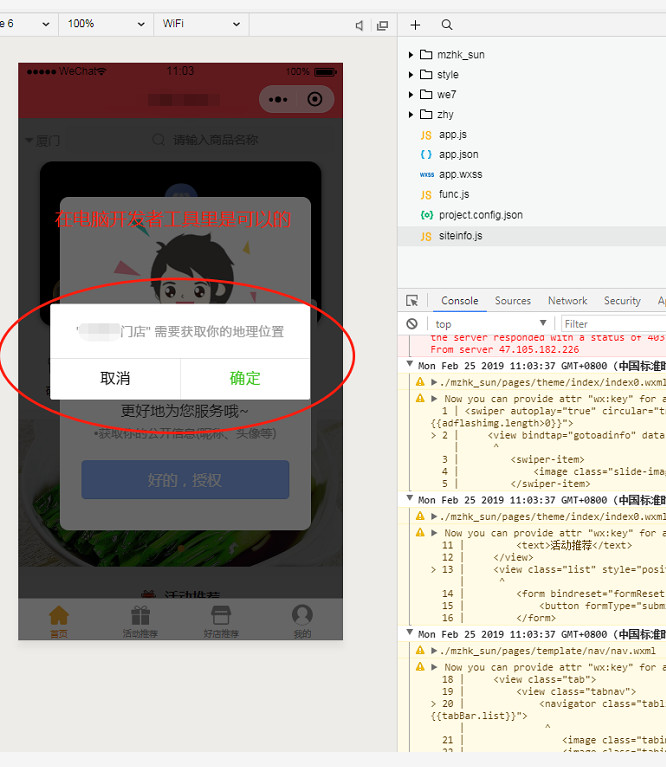Image resolution: width=666 pixels, height=767 pixels.
Task: Click the detach simulator window icon
Action: click(x=382, y=25)
